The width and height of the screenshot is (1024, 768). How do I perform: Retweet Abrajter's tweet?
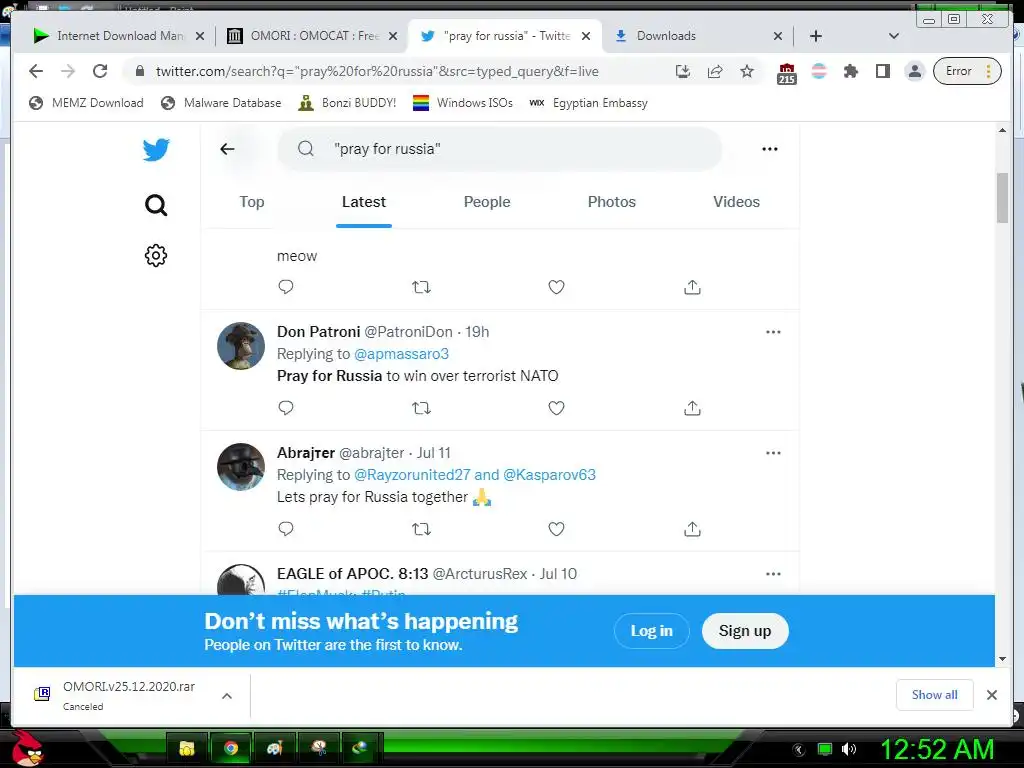(421, 529)
